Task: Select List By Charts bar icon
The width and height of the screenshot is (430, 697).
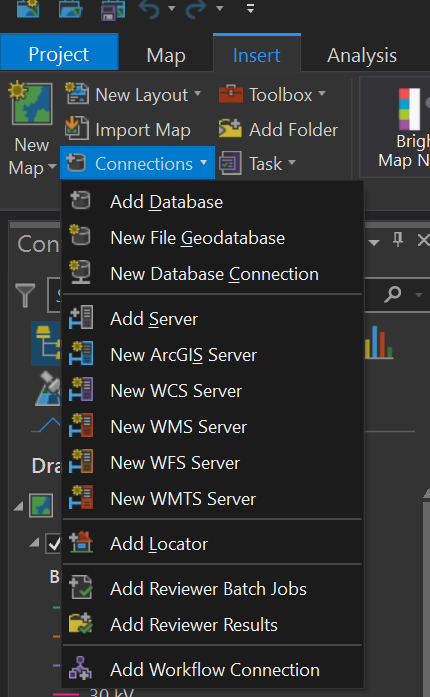Action: coord(379,342)
